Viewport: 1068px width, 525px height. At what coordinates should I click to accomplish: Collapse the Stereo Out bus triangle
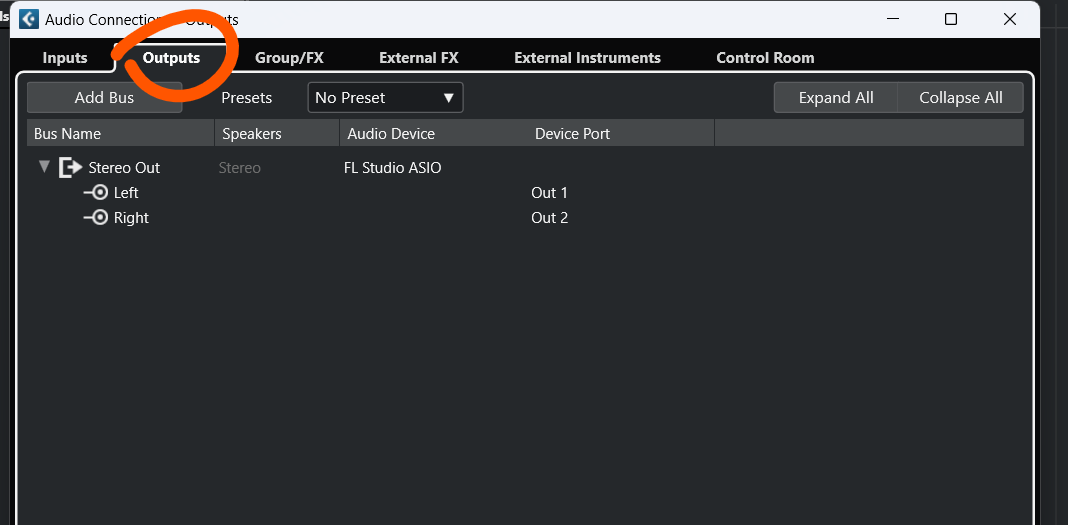coord(44,167)
